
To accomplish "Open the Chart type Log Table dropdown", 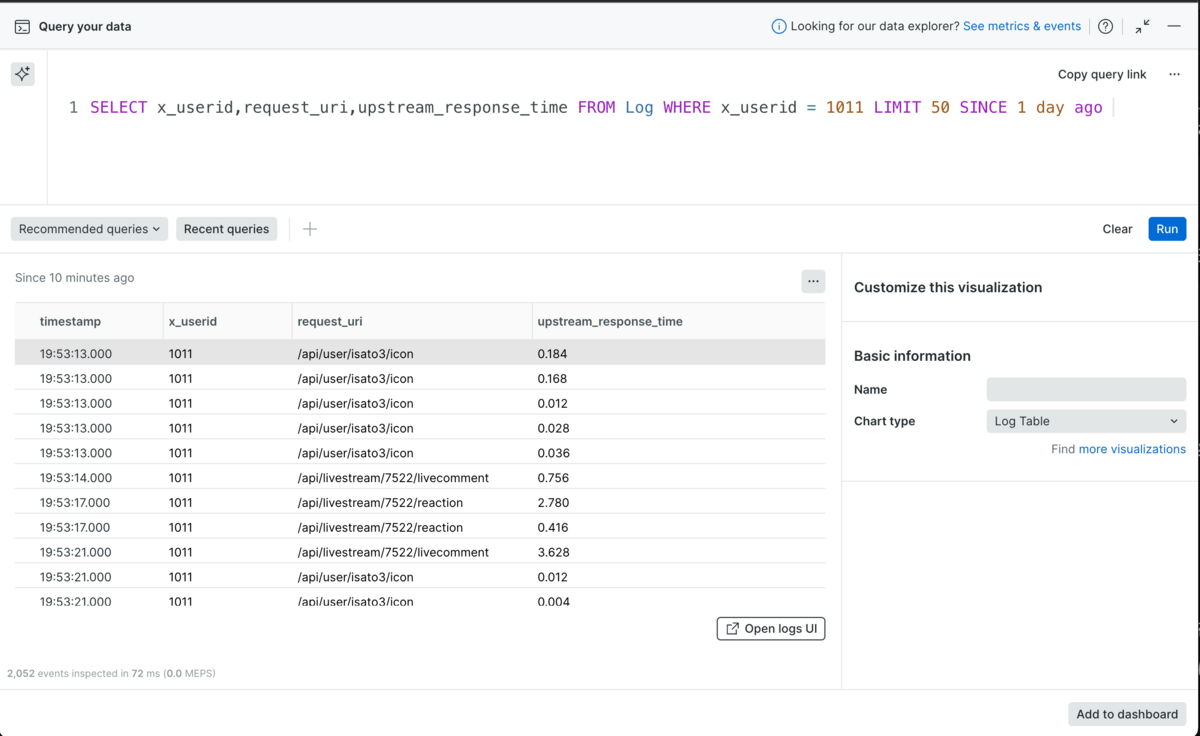I will 1086,421.
